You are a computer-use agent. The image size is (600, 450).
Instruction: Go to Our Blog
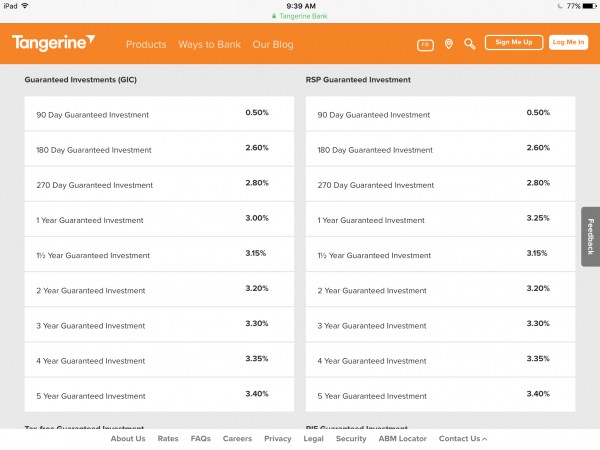tap(274, 44)
